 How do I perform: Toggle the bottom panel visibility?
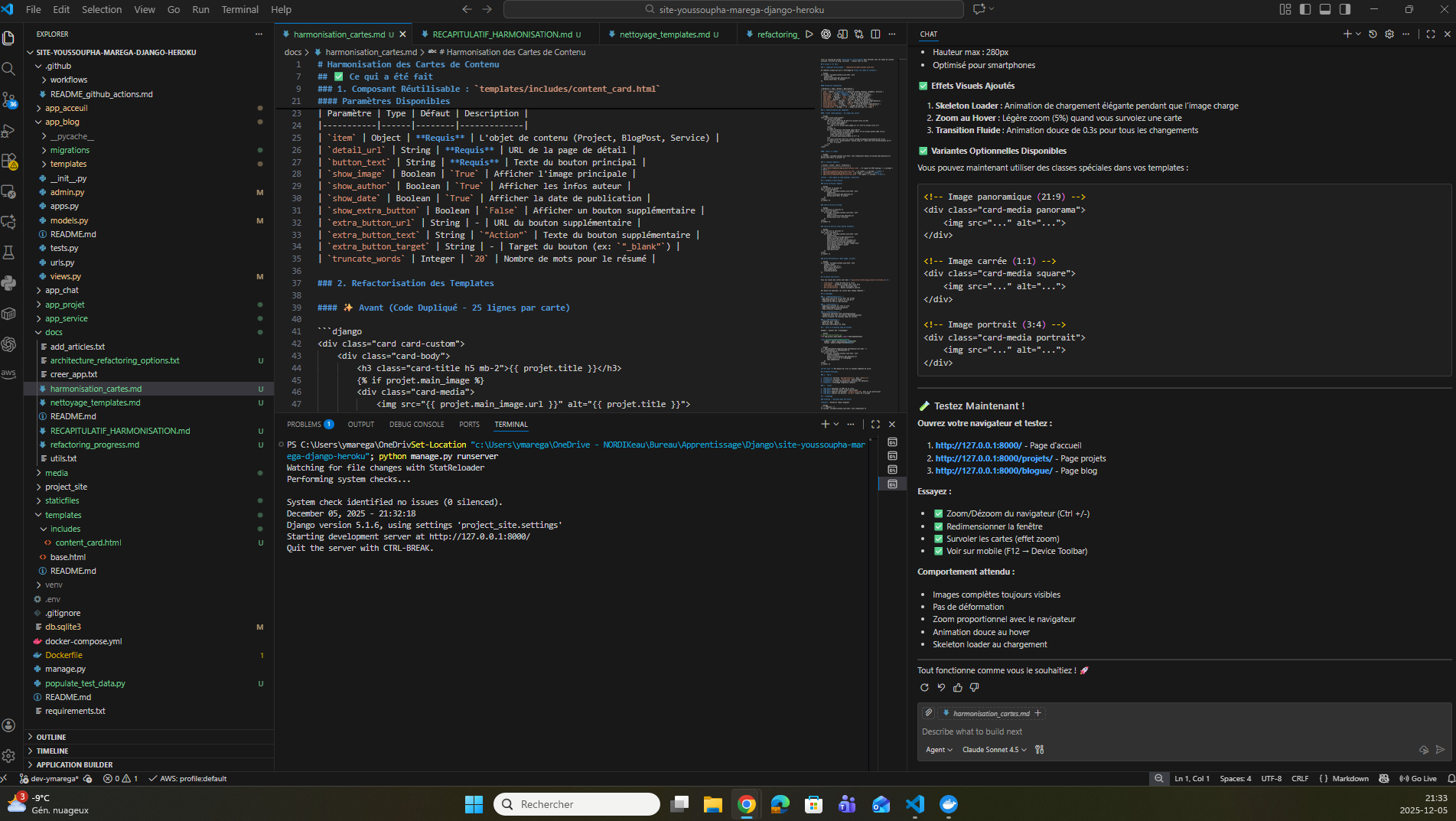1325,9
